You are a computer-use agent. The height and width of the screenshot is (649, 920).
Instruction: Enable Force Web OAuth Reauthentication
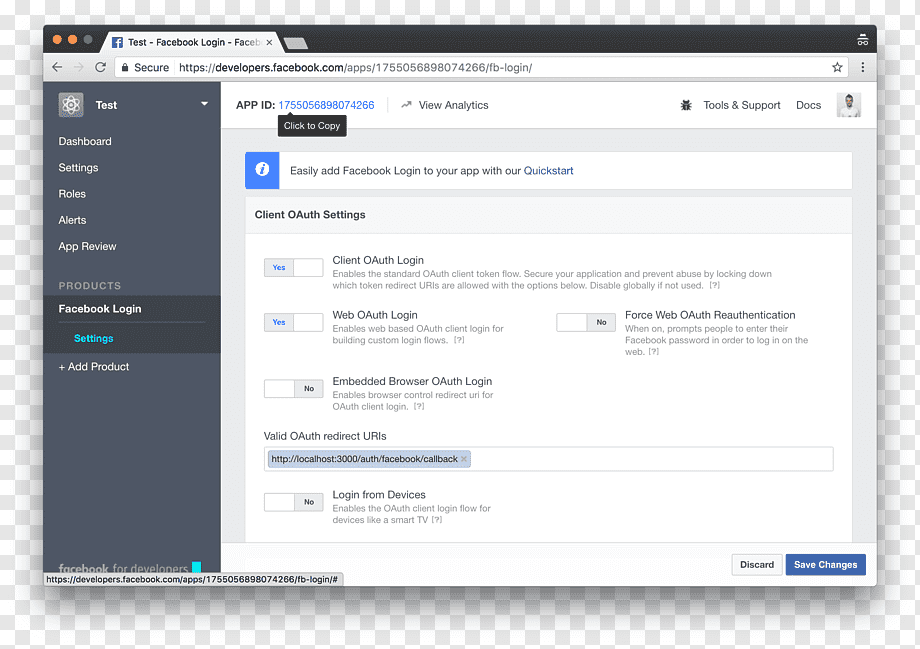coord(586,322)
